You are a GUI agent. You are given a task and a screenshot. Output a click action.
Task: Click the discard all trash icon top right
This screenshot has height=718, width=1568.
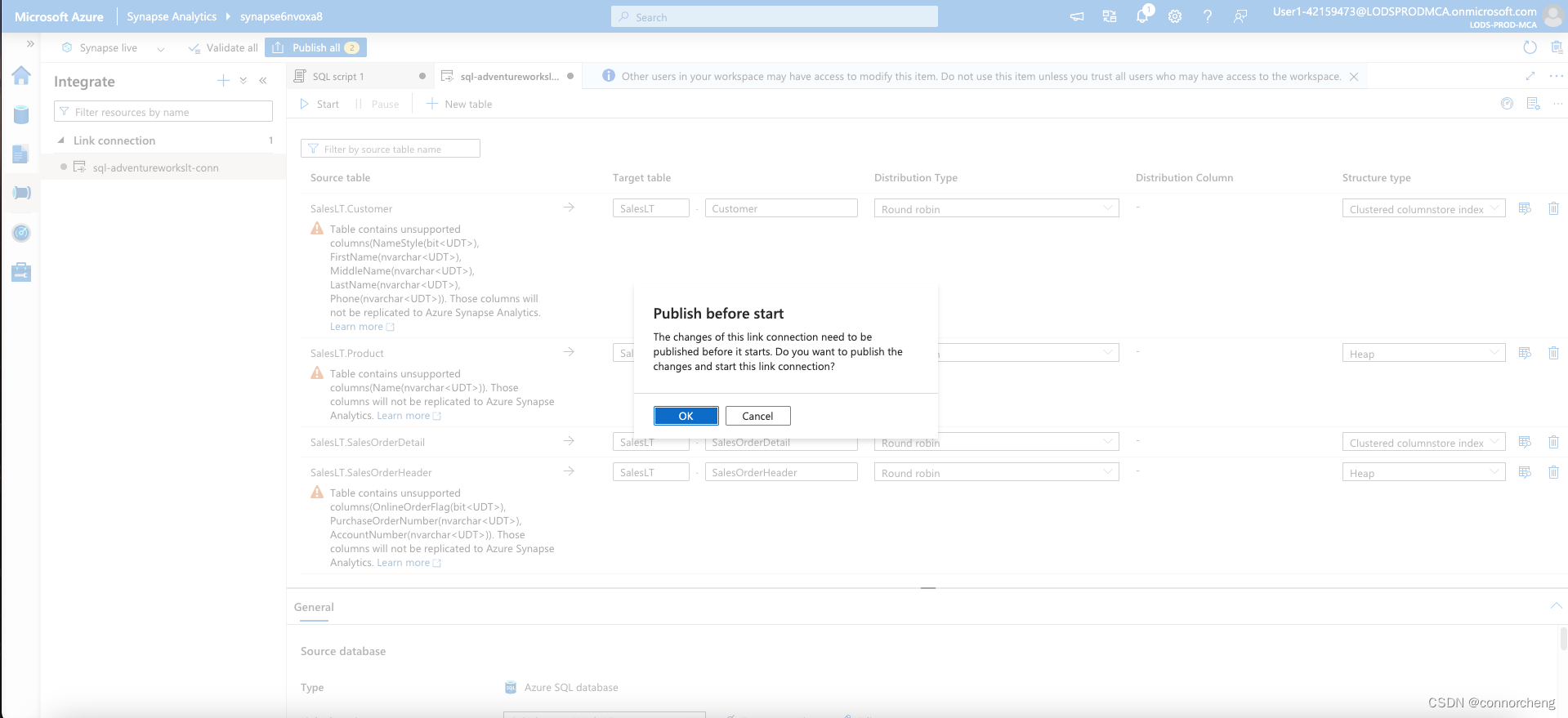click(1557, 47)
